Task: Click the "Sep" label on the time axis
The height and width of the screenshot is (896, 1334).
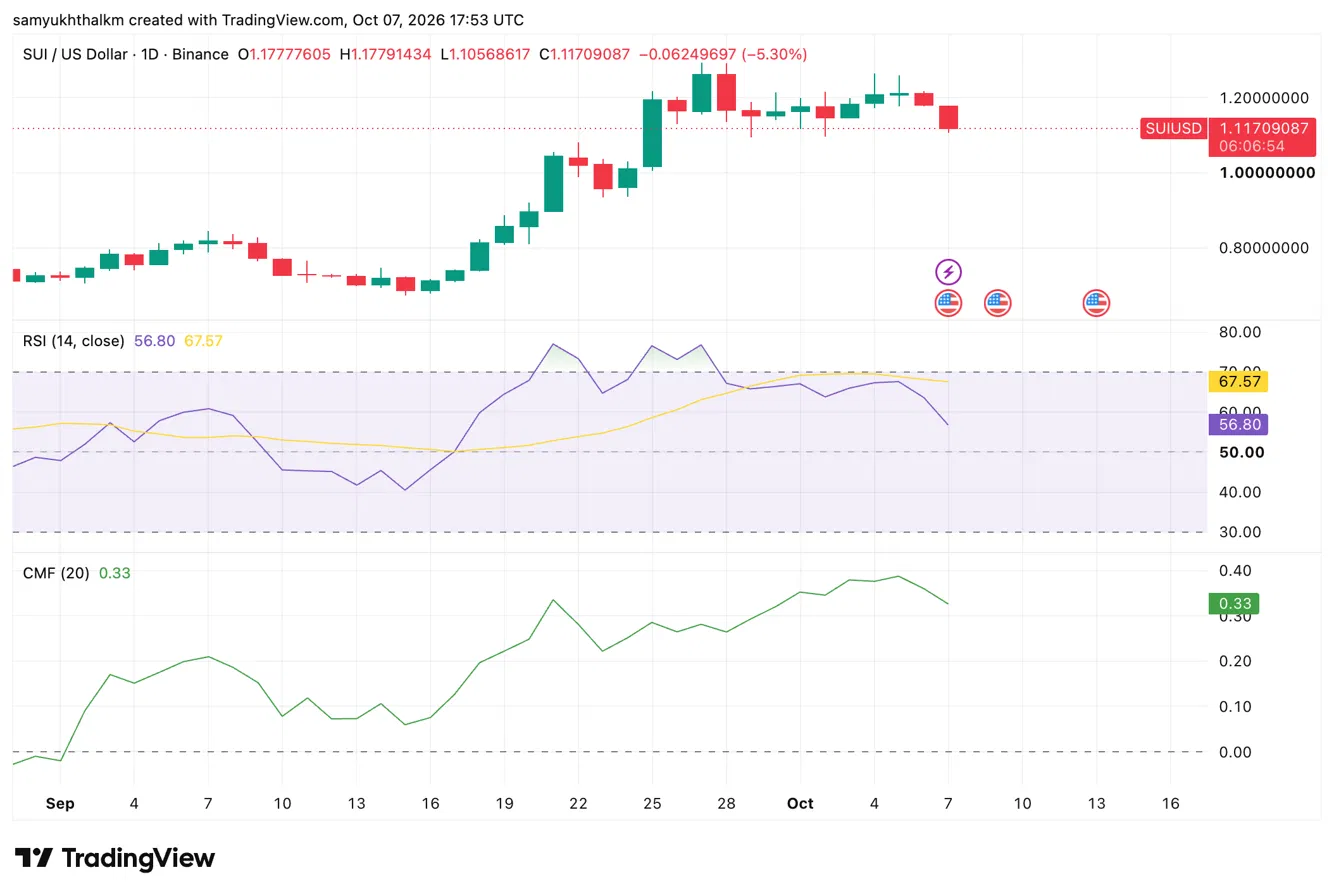Action: (x=60, y=803)
